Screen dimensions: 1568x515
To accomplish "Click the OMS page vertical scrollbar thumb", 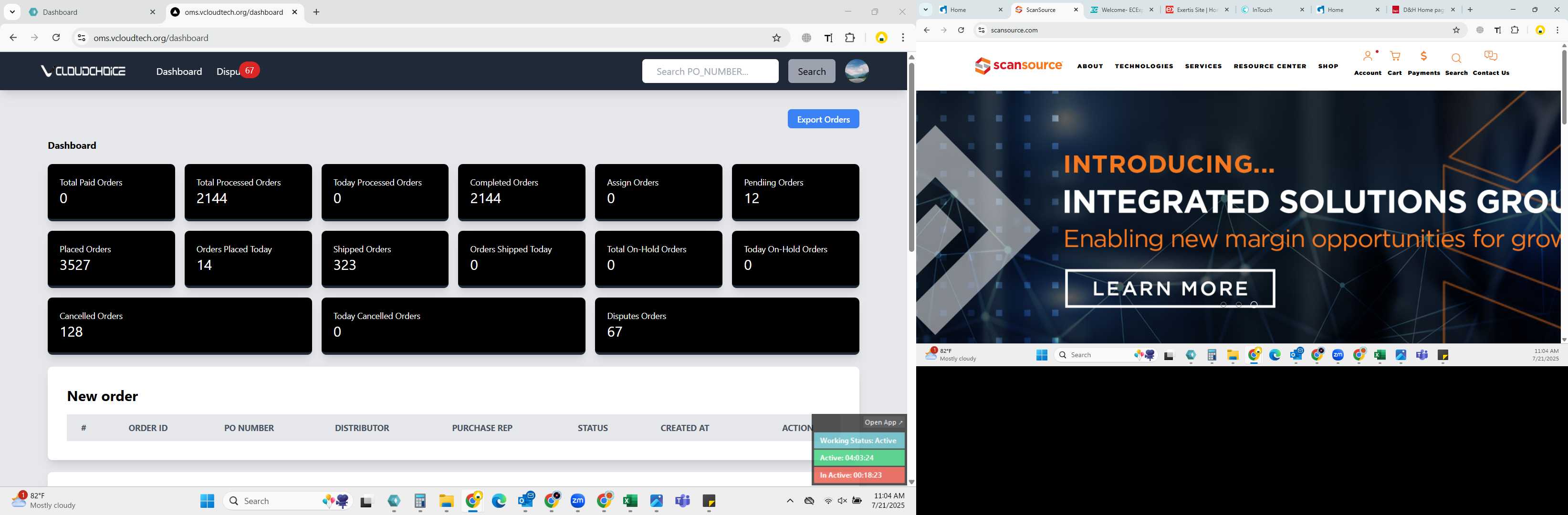I will pos(911,157).
